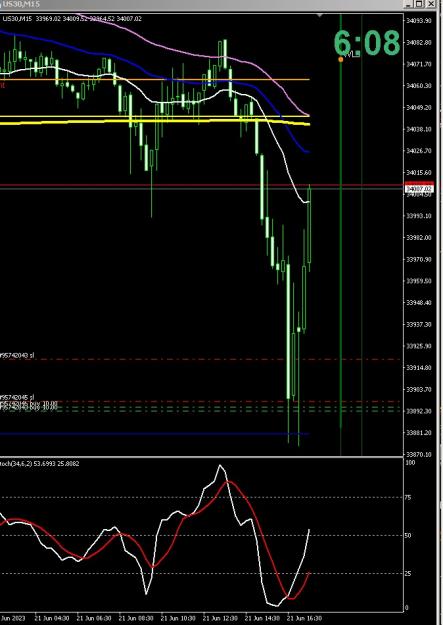Click the 33892.30 price scale label

point(418,411)
